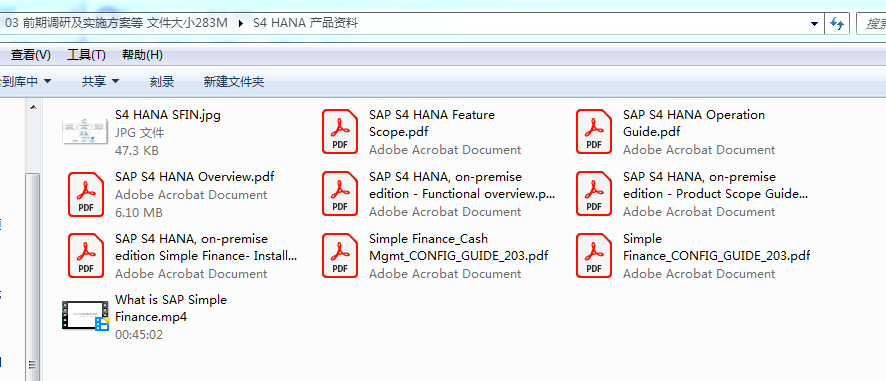Expand the breadcrumb arrow before S4 HANA 产品资料

tap(241, 24)
